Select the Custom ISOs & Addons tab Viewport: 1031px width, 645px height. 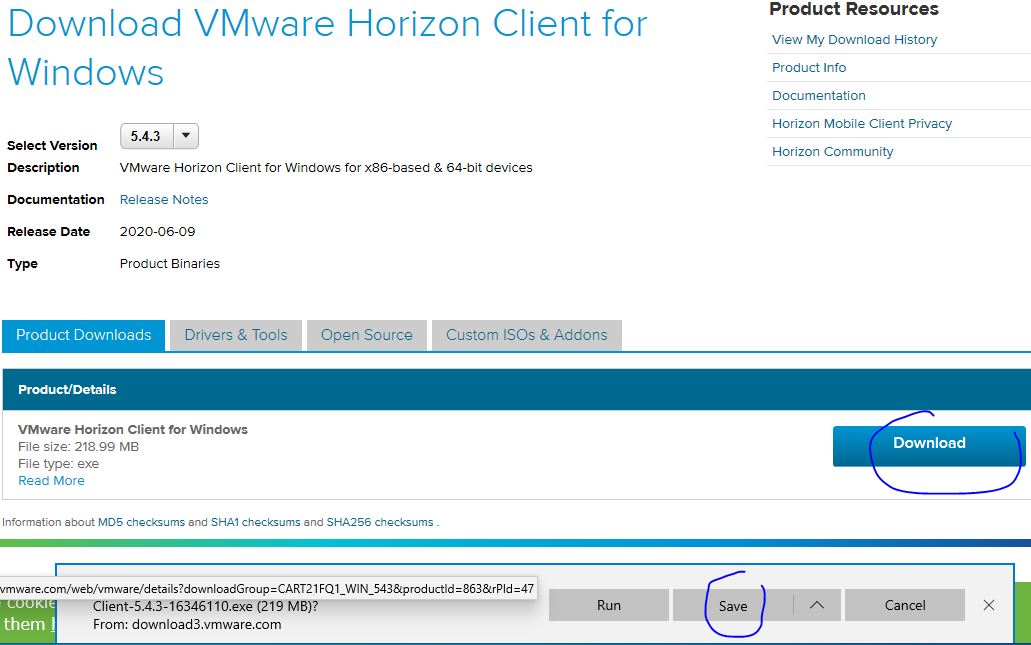(527, 335)
